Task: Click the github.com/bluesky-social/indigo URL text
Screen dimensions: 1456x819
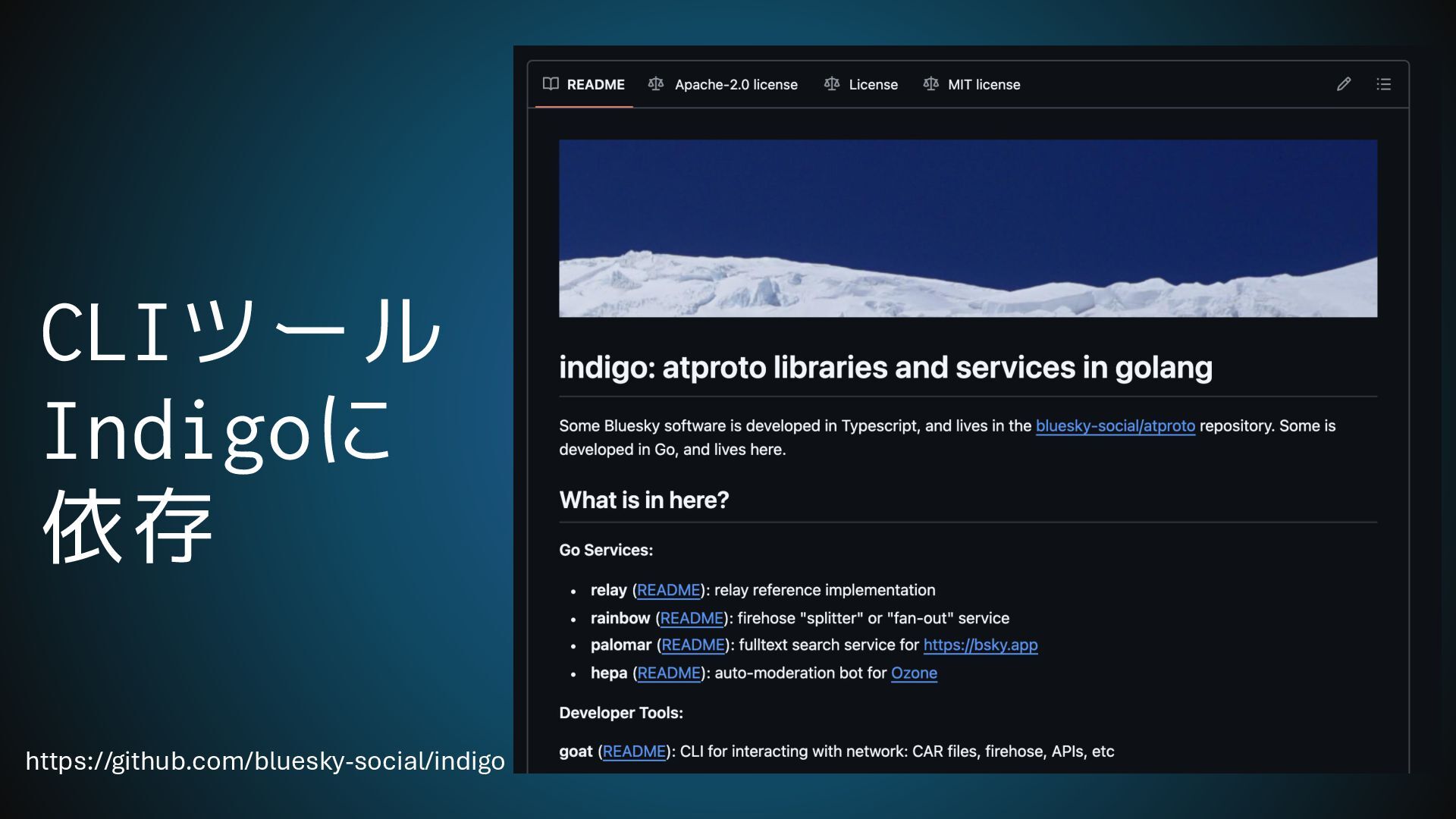Action: tap(265, 761)
